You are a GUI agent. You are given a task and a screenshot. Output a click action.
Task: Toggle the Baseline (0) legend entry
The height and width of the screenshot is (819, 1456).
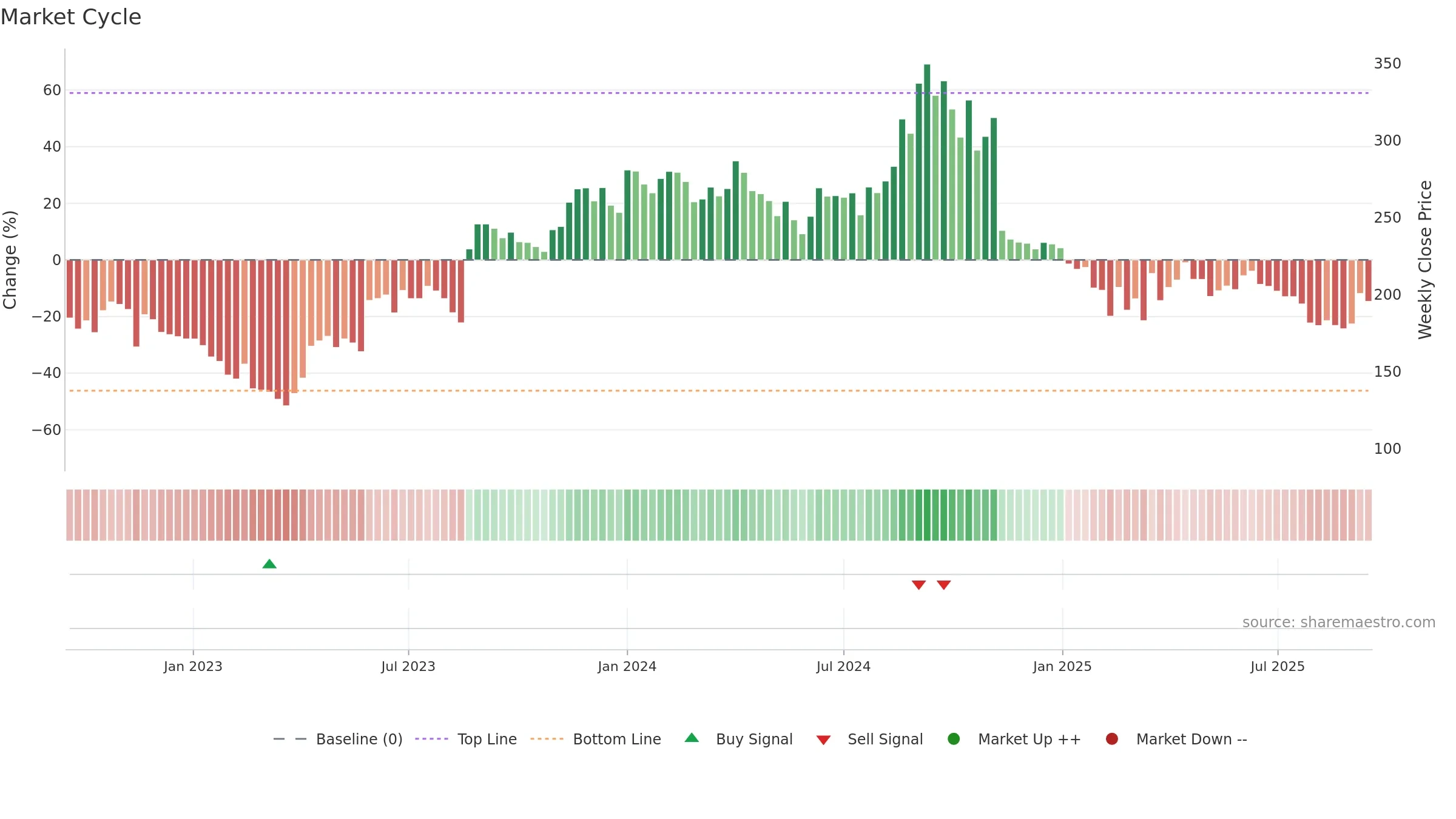(x=338, y=739)
